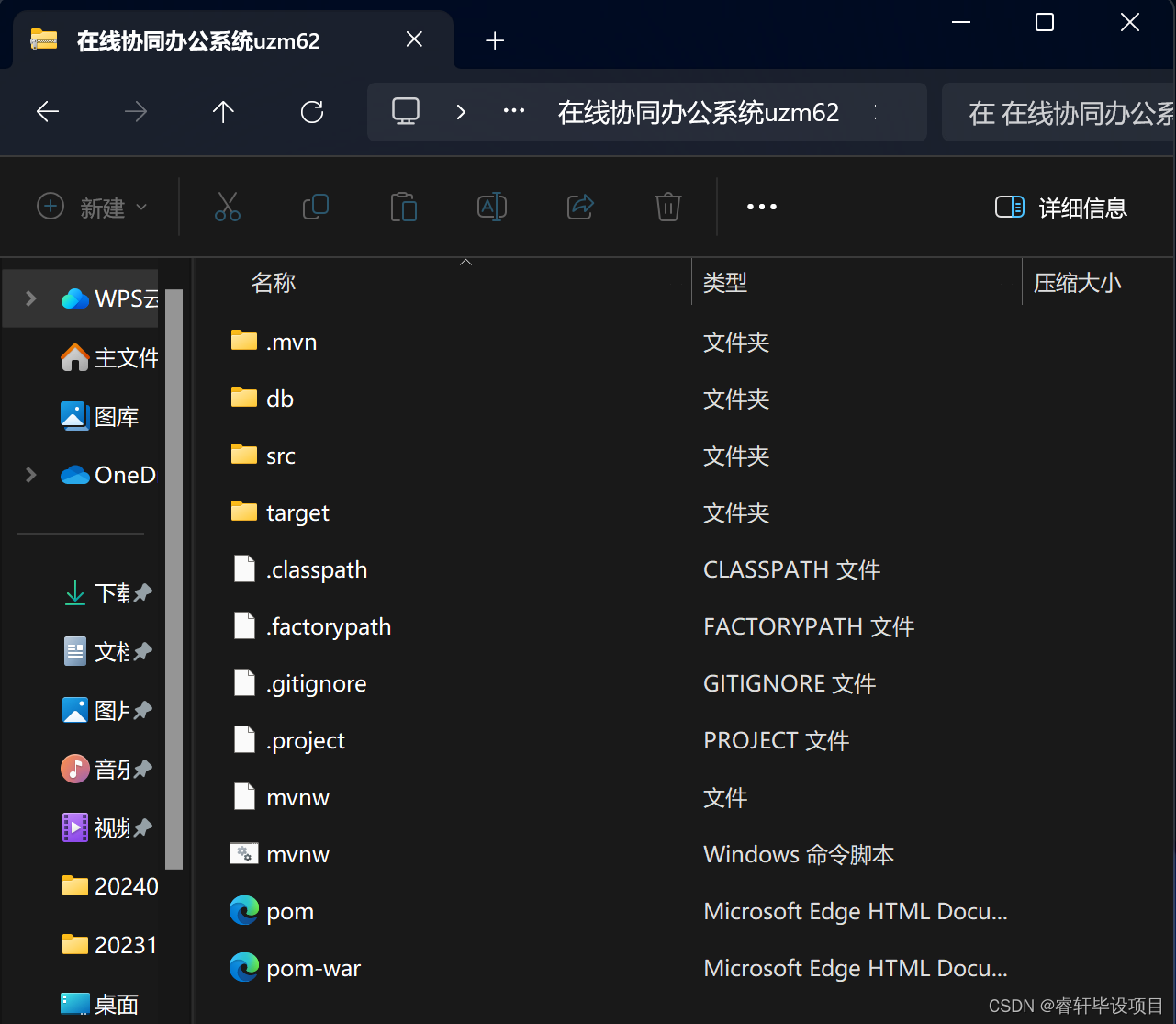Click the sort direction arrow above the file list
This screenshot has width=1176, height=1024.
(x=465, y=262)
